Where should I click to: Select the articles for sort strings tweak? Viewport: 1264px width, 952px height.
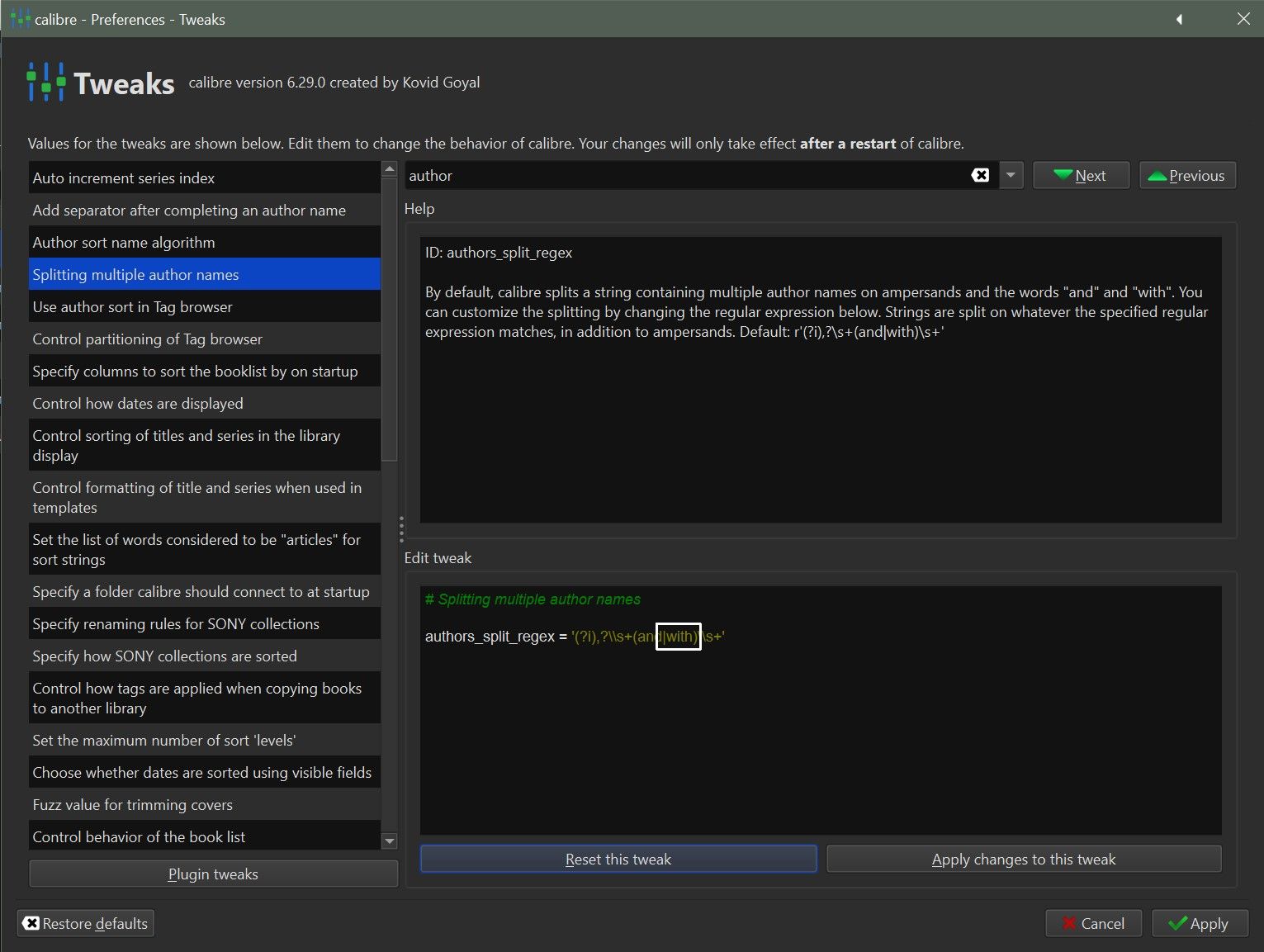pyautogui.click(x=205, y=549)
